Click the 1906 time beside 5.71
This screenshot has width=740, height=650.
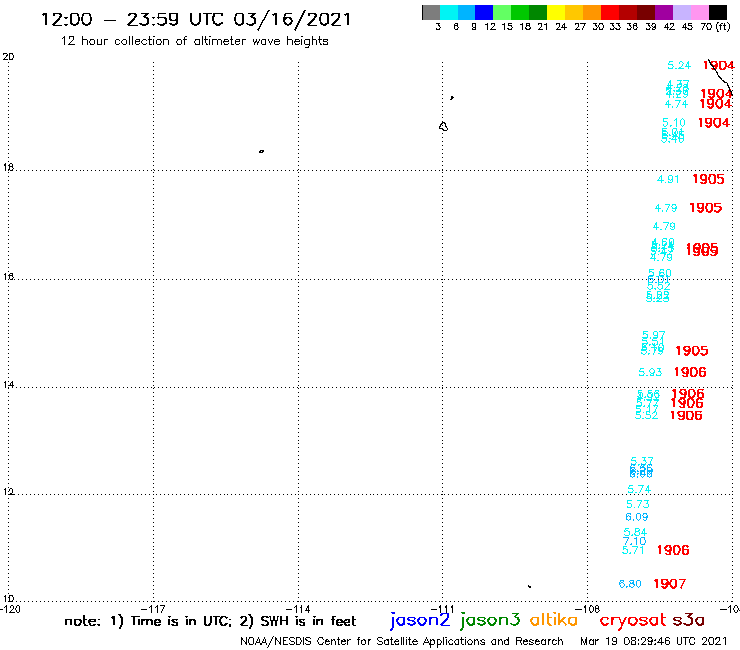point(673,550)
